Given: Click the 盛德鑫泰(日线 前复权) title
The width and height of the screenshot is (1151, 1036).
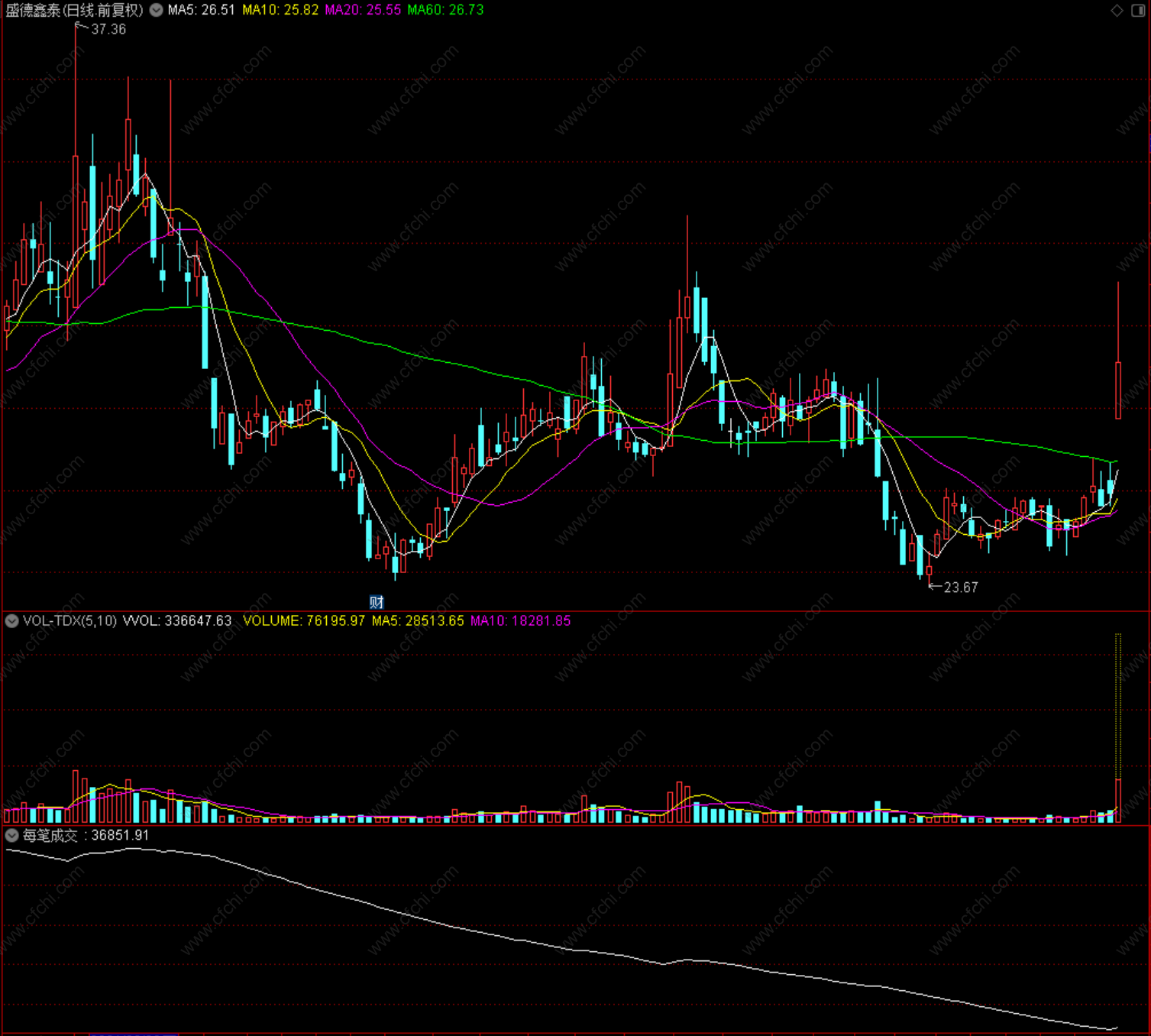Looking at the screenshot, I should (x=74, y=10).
